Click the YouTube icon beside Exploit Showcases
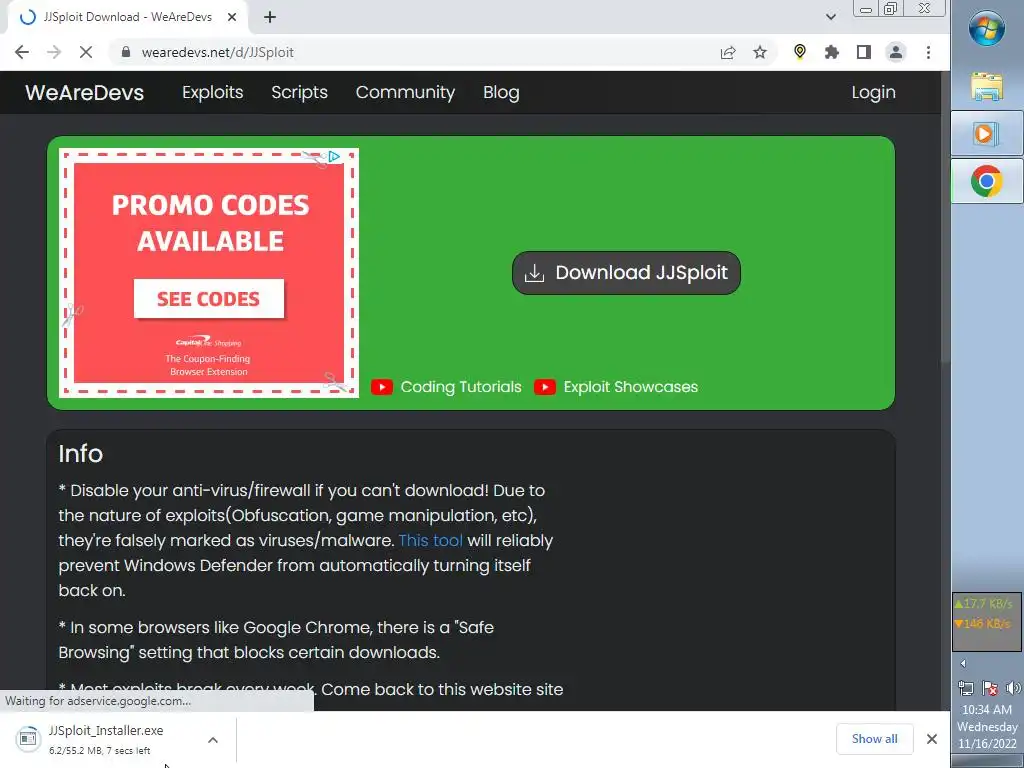Image resolution: width=1024 pixels, height=768 pixels. click(545, 387)
